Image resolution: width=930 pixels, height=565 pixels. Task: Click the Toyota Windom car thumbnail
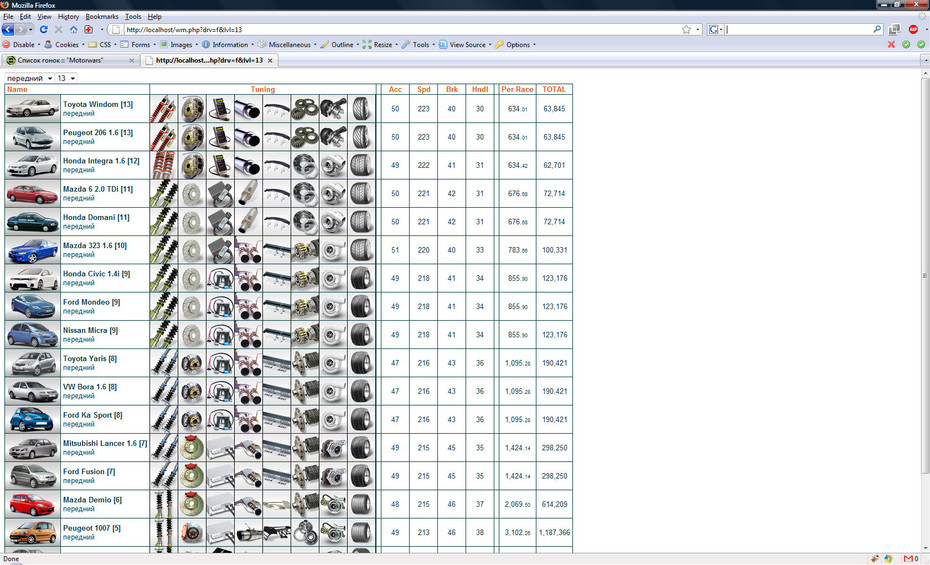(x=32, y=109)
